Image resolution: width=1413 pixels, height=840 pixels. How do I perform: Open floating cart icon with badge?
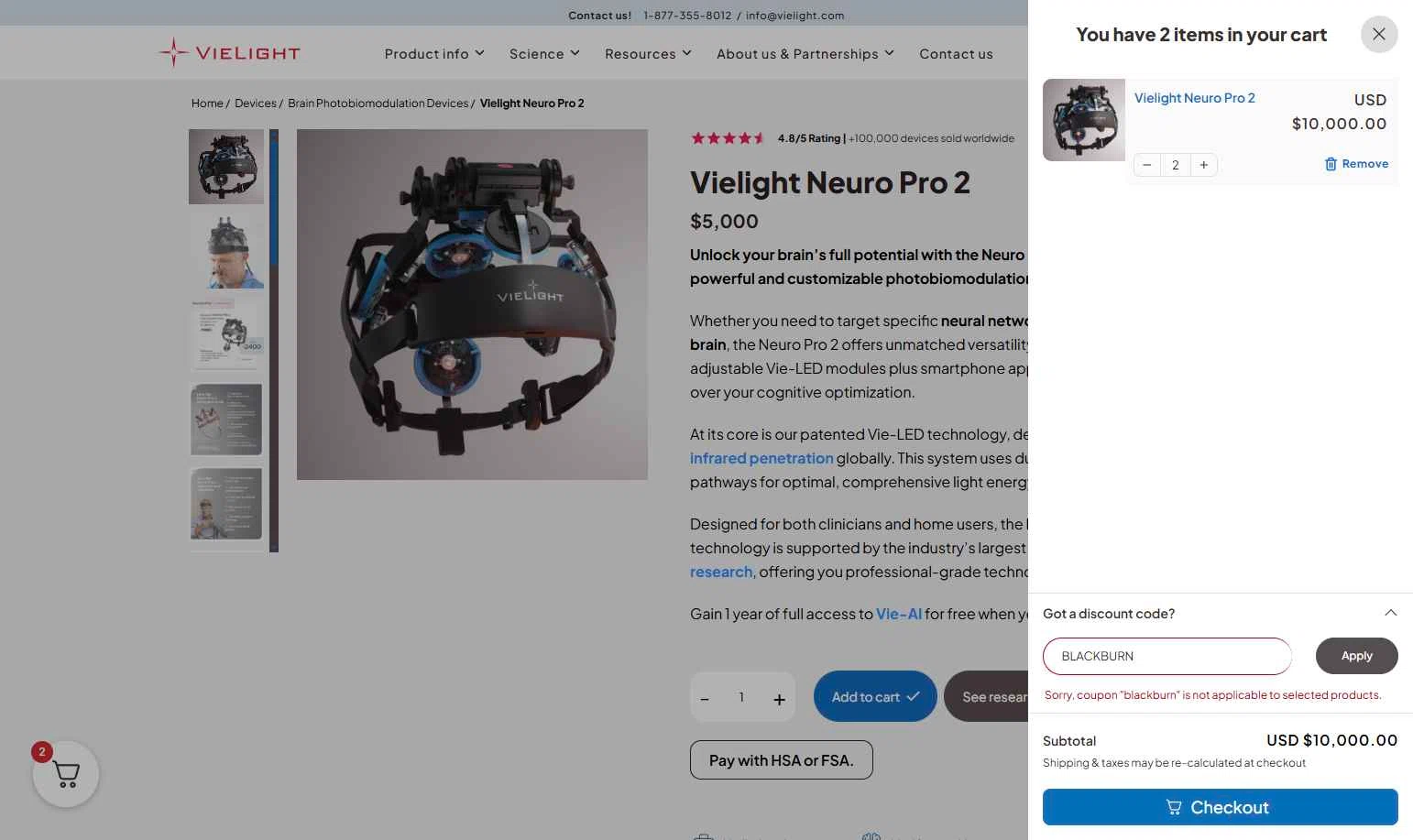pyautogui.click(x=65, y=774)
